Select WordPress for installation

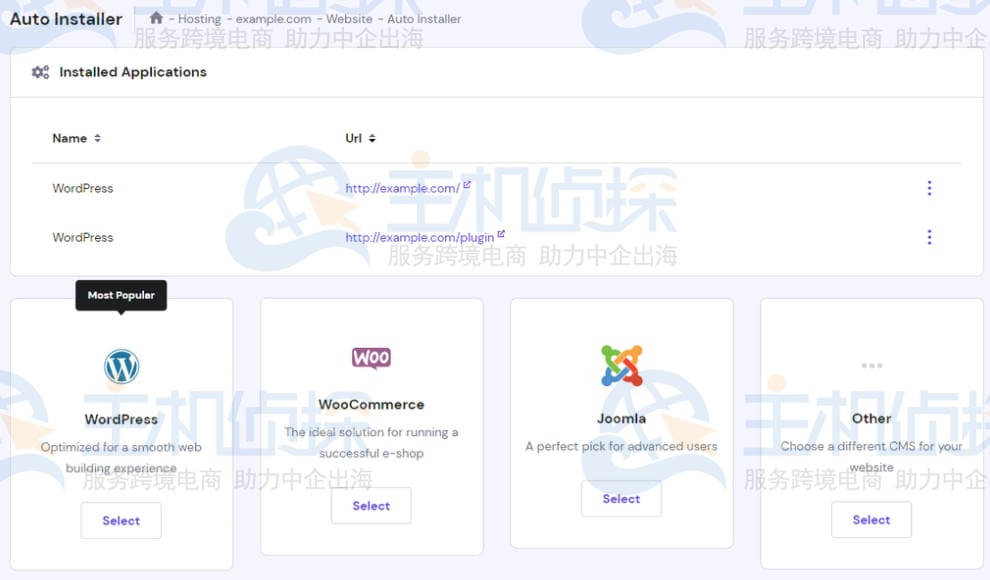121,520
